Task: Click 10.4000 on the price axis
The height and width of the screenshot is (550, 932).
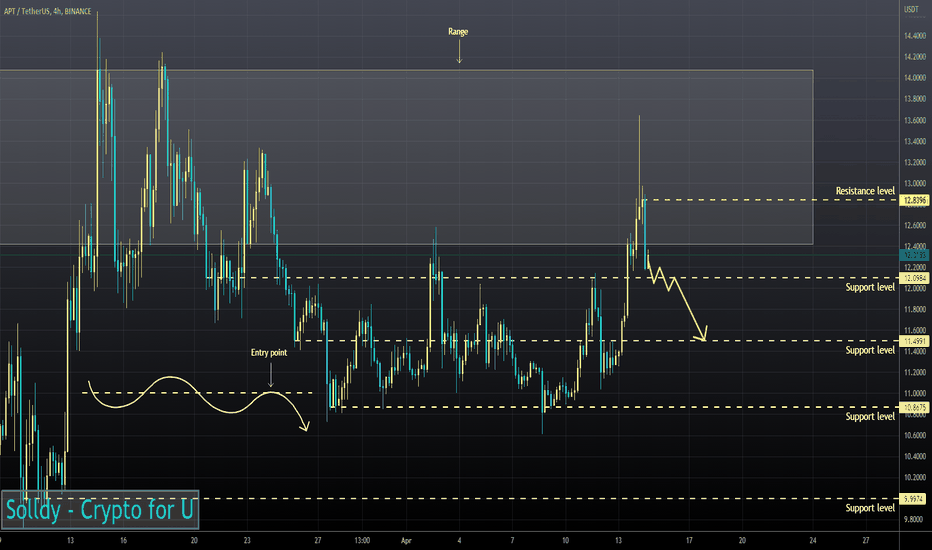Action: (915, 456)
